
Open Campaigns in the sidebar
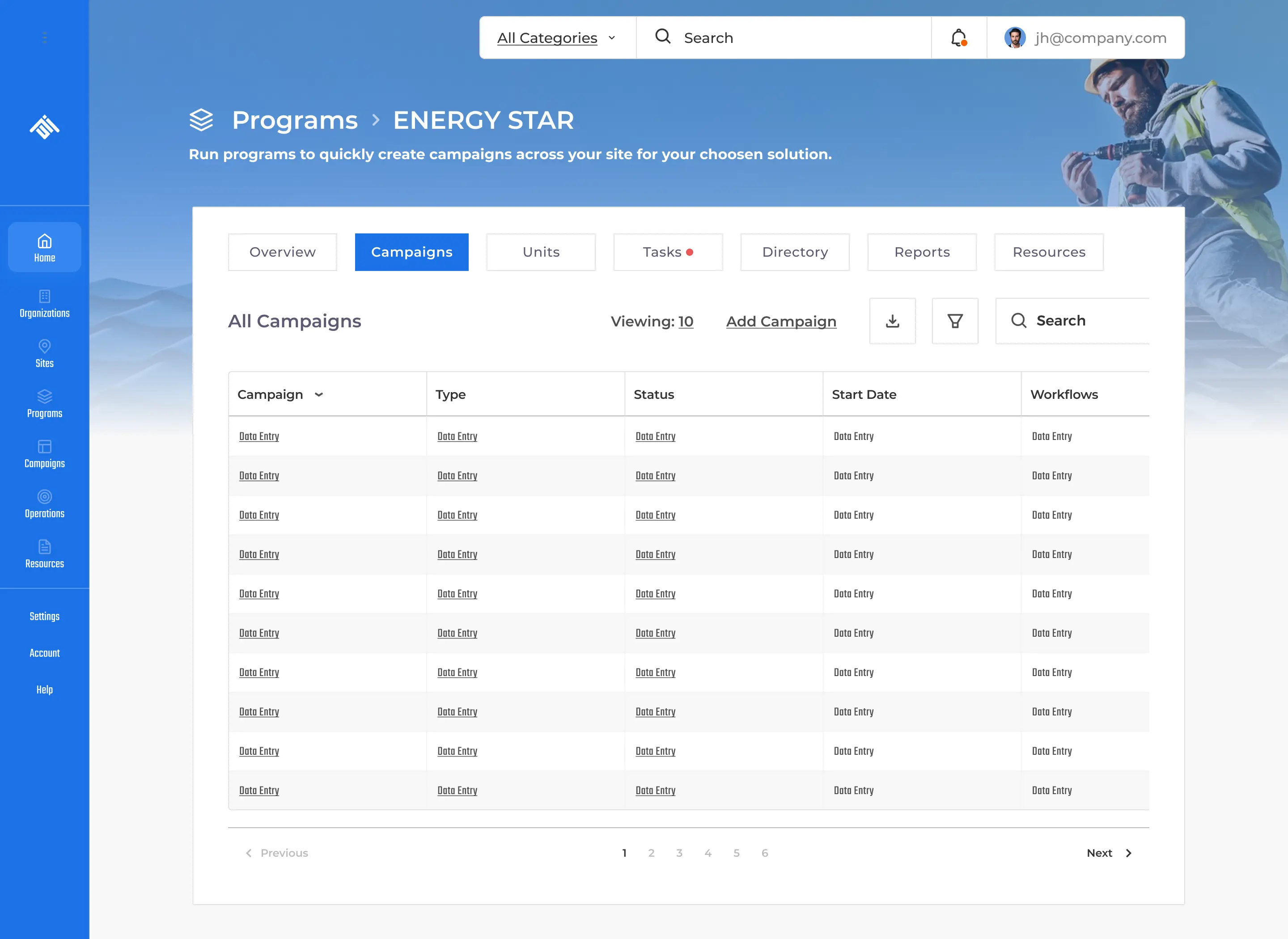[44, 454]
